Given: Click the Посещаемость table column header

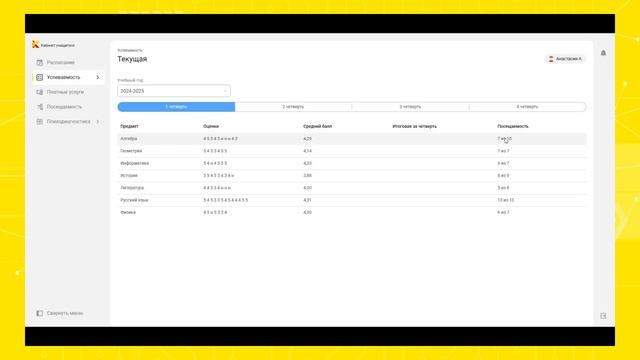Looking at the screenshot, I should pos(513,127).
